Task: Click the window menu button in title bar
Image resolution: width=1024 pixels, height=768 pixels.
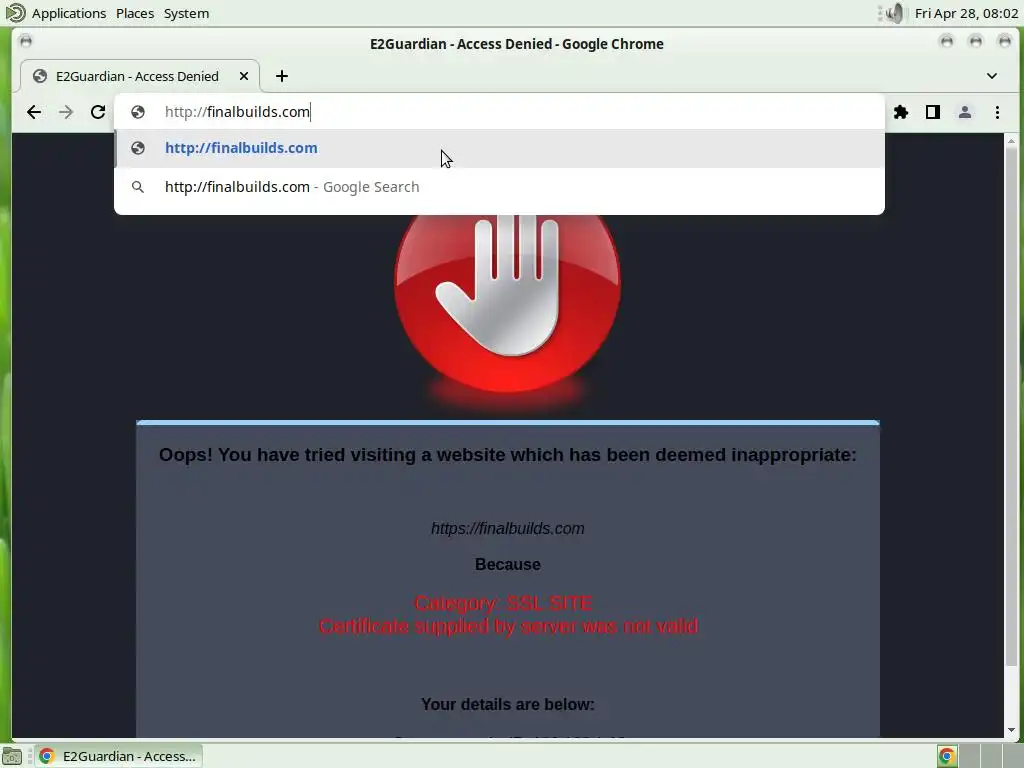Action: [x=25, y=42]
